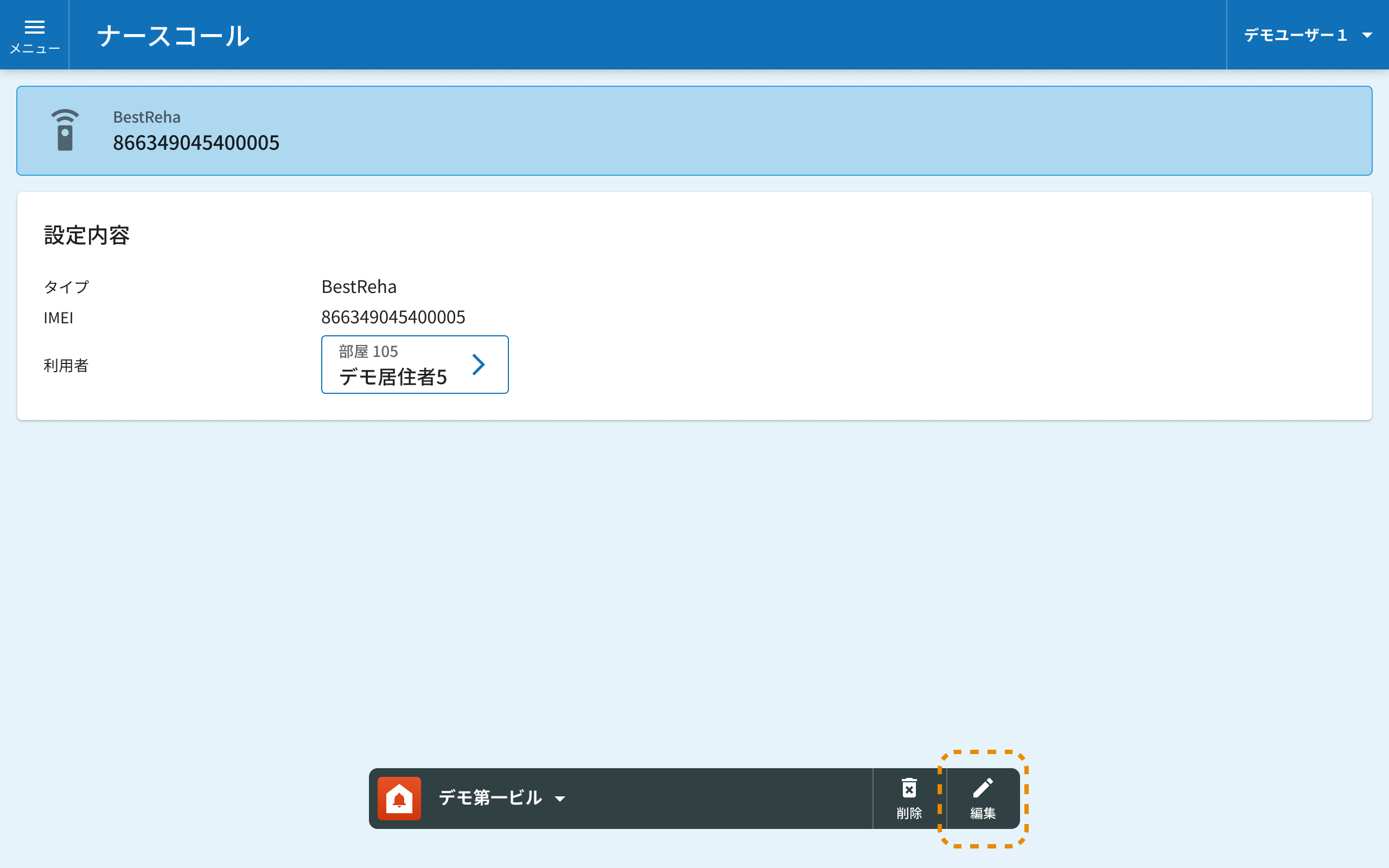Click the orange home bell icon
This screenshot has width=1389, height=868.
[399, 799]
